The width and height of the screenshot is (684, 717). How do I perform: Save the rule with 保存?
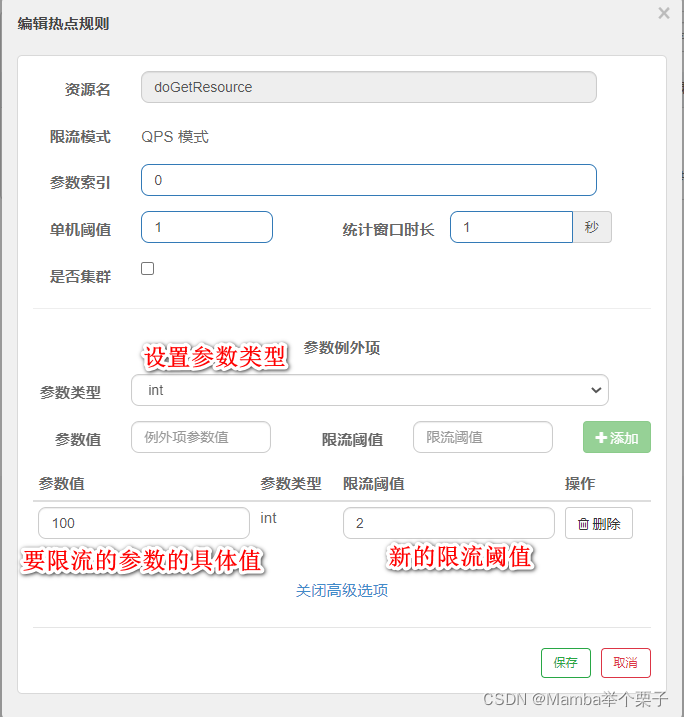click(x=566, y=663)
